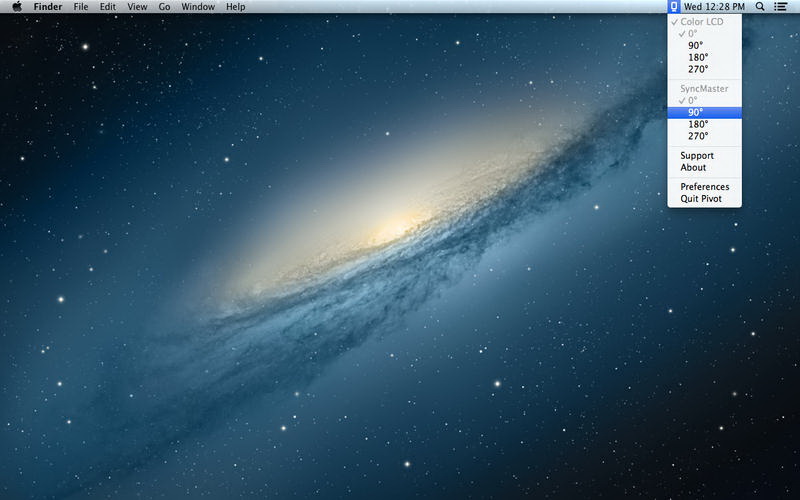Click the Pivot menu bar icon
The height and width of the screenshot is (500, 800).
675,7
